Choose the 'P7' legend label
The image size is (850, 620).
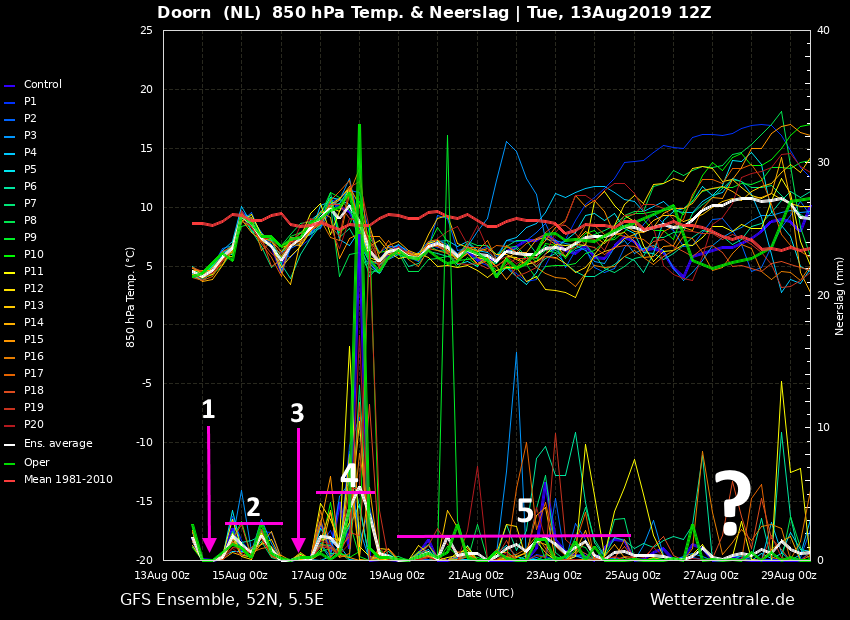point(30,203)
